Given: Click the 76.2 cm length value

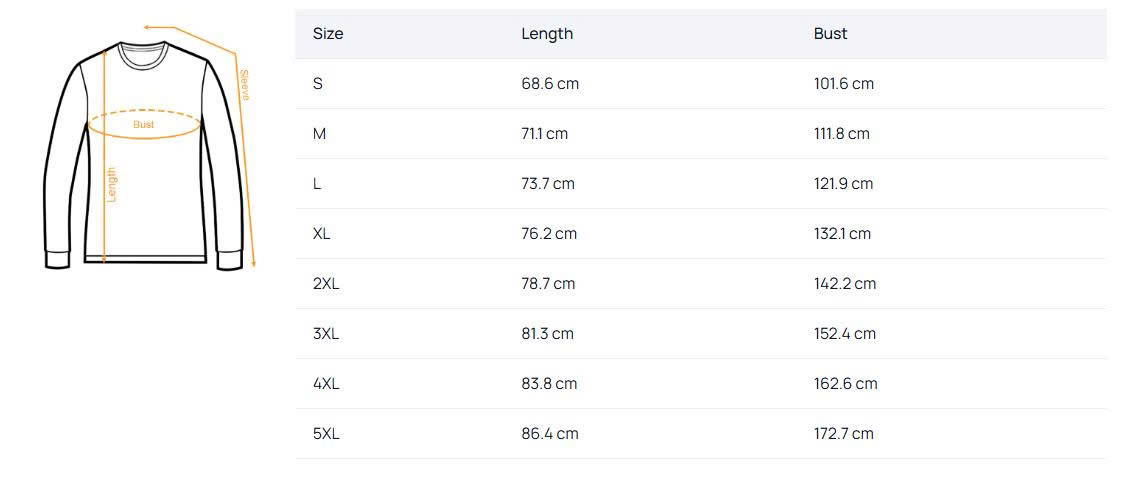Looking at the screenshot, I should pyautogui.click(x=549, y=234).
